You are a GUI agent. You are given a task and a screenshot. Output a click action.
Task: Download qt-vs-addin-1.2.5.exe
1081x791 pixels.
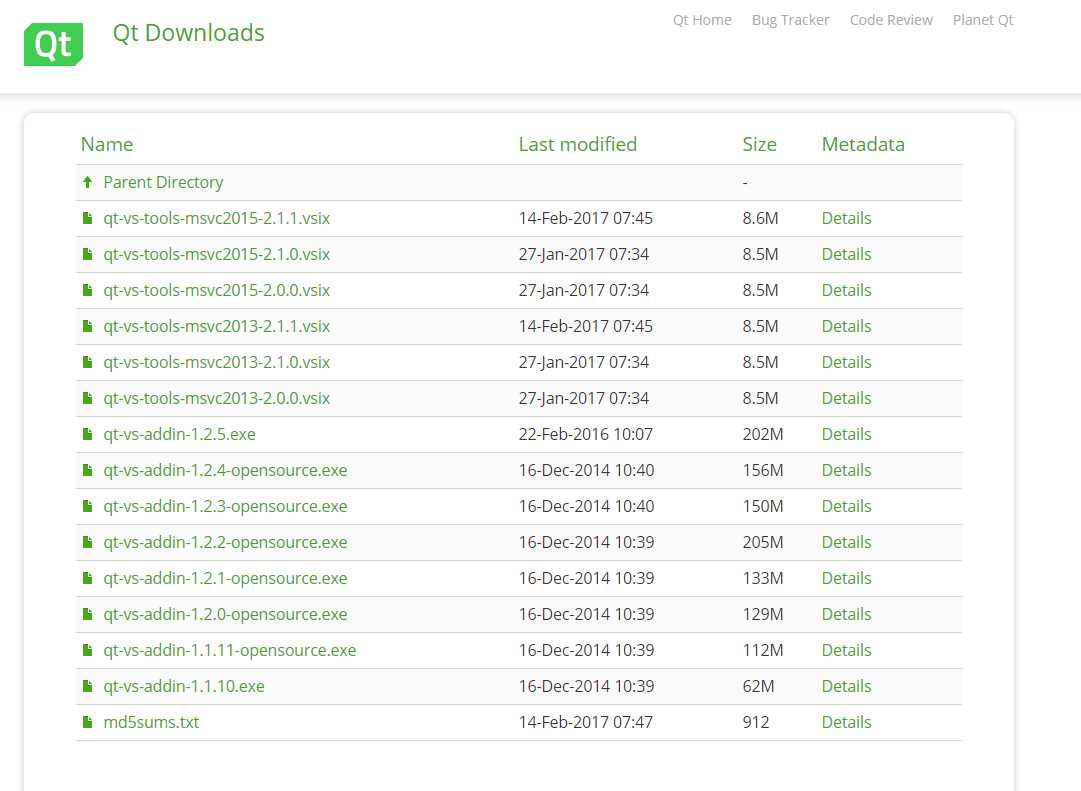click(179, 434)
